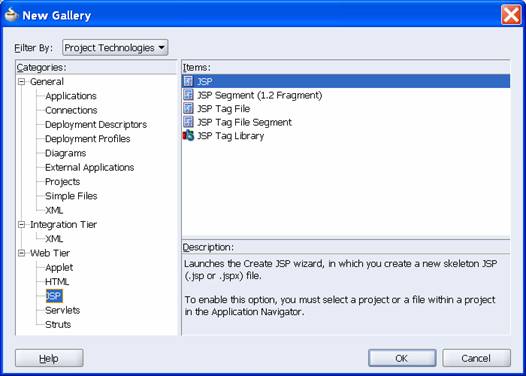Collapse the Web Tier node

pyautogui.click(x=21, y=253)
